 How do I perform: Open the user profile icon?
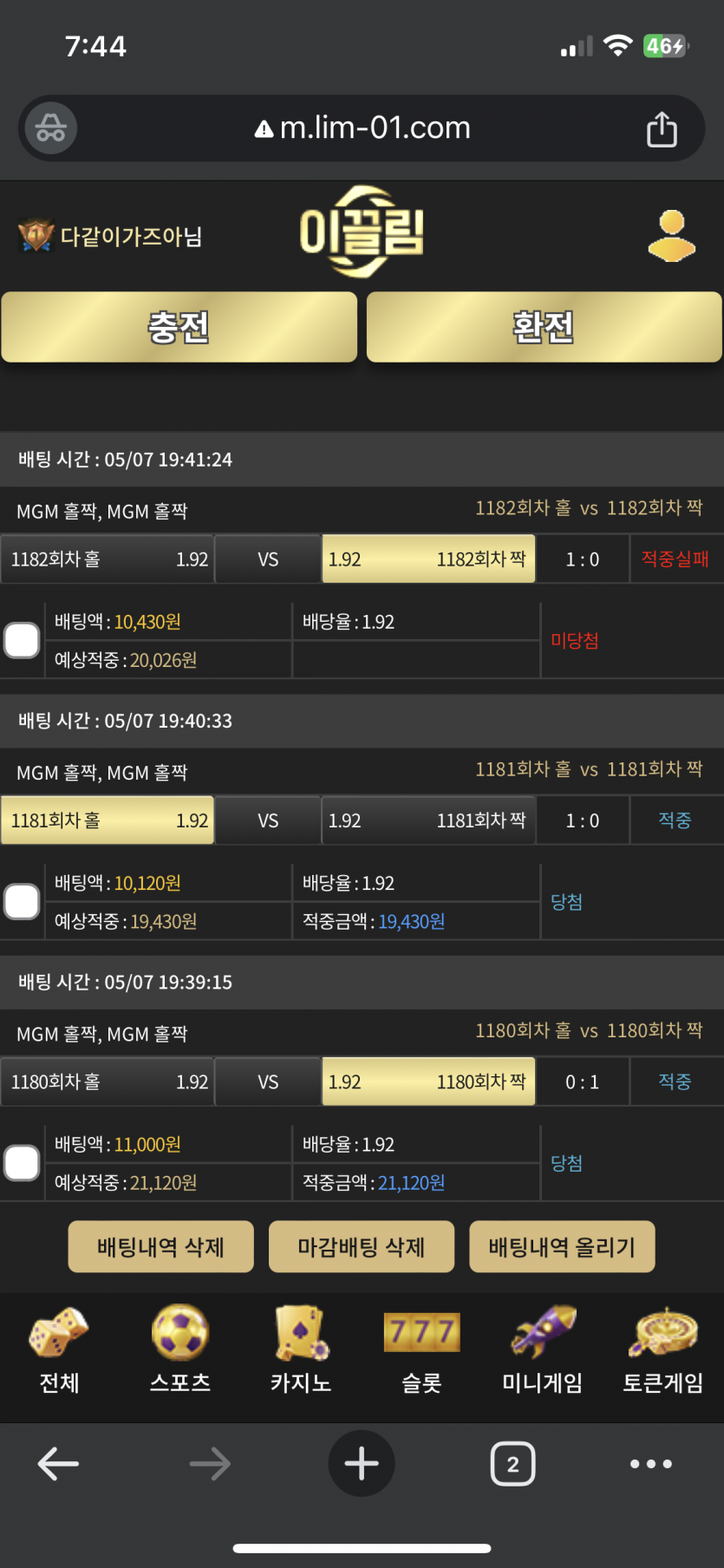tap(671, 236)
